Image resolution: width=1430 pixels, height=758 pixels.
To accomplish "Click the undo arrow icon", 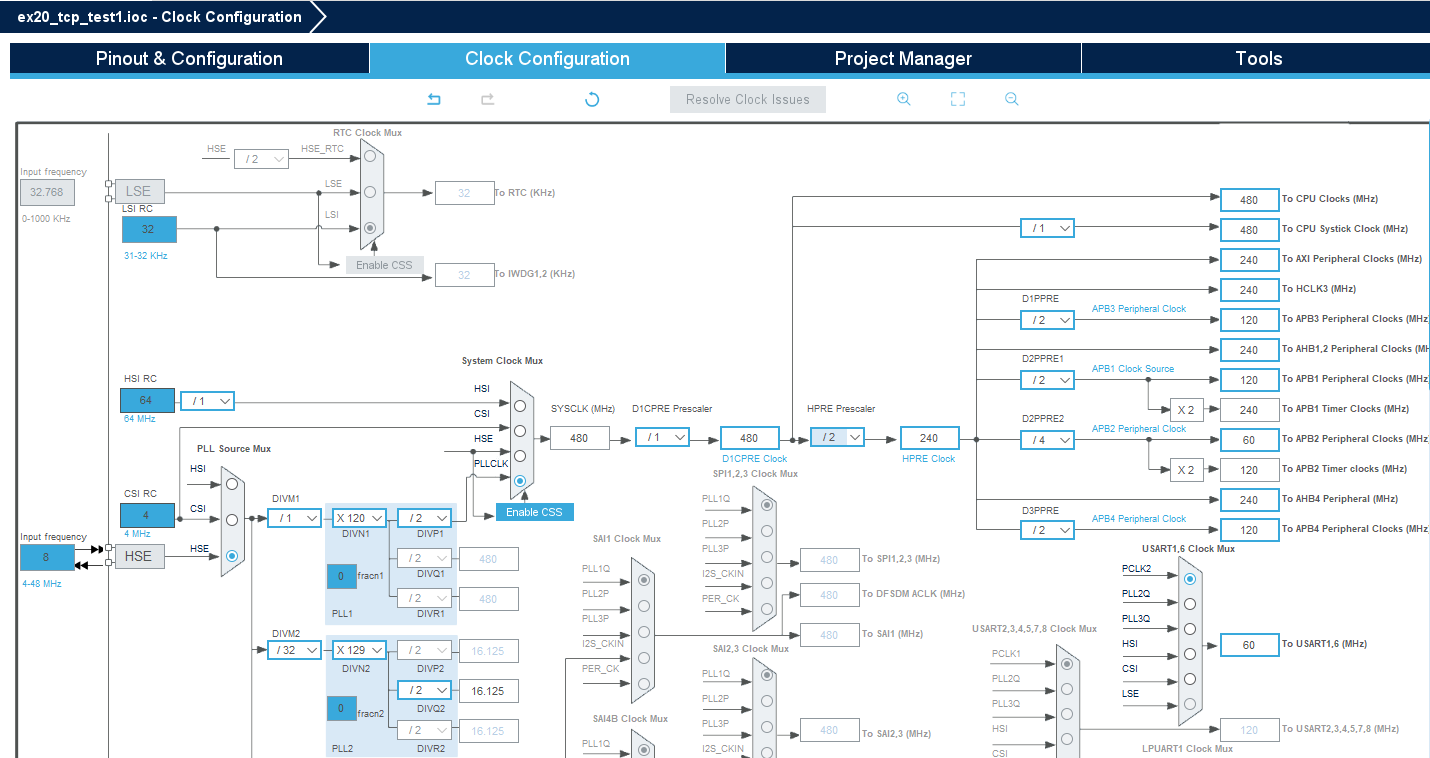I will point(434,99).
